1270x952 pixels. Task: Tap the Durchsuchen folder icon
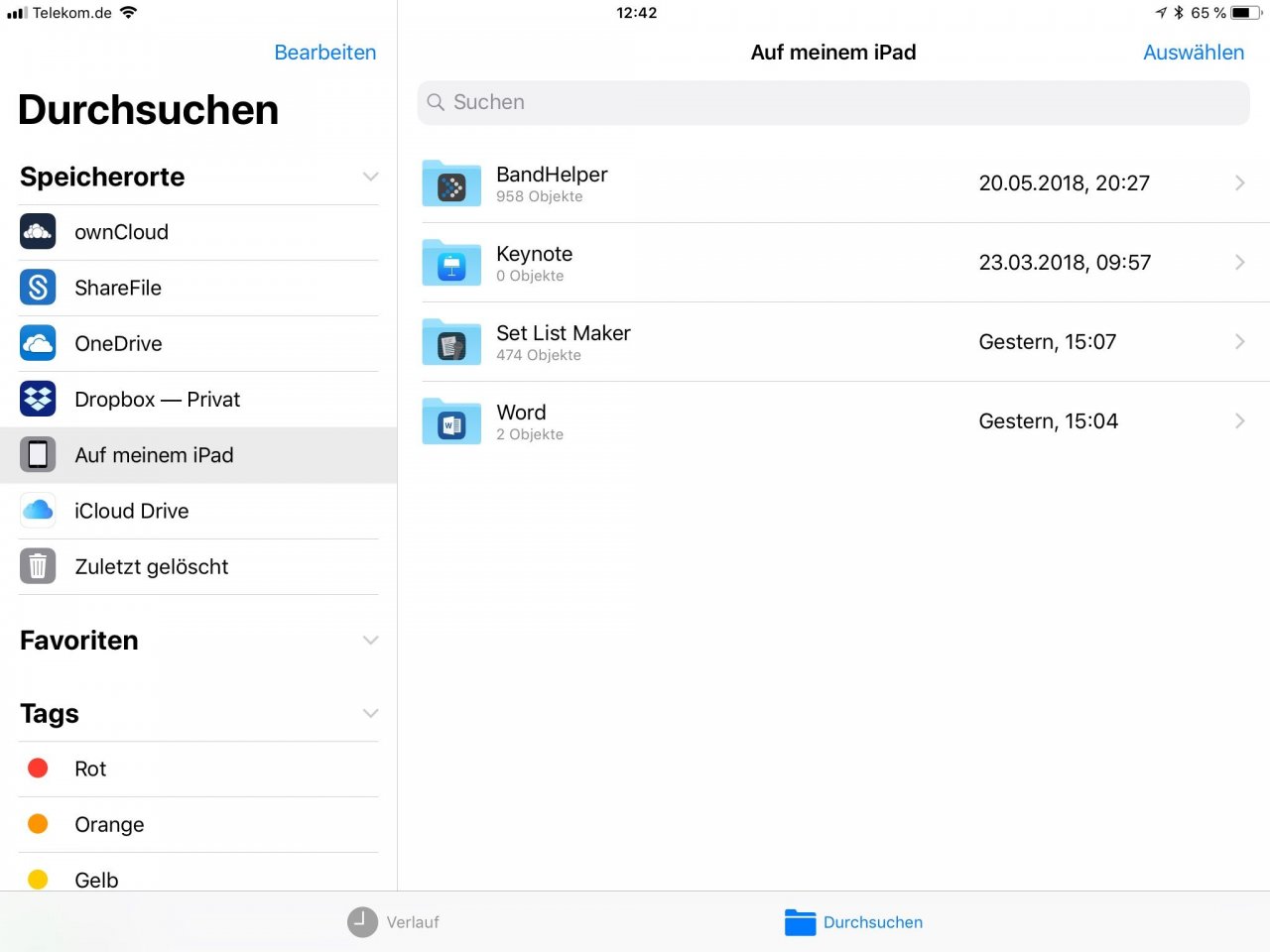800,922
